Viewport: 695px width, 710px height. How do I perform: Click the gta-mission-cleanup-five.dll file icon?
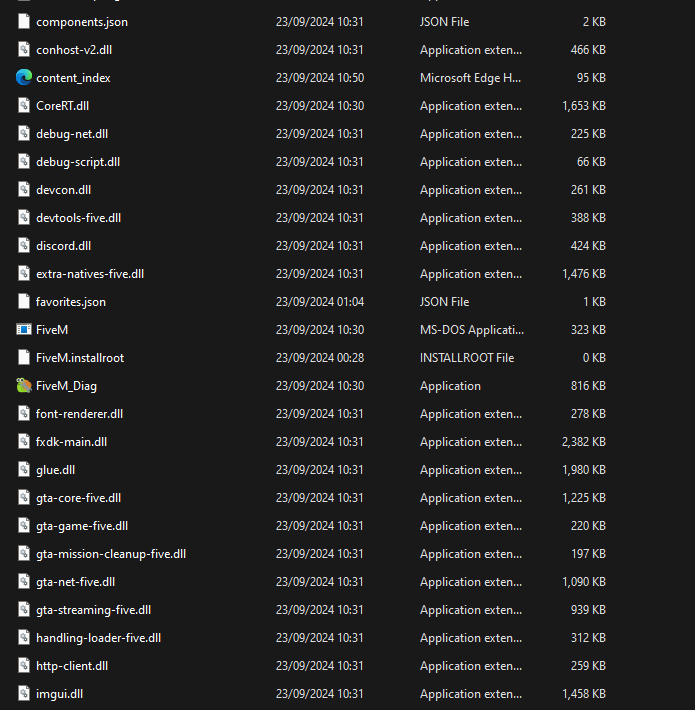(24, 554)
